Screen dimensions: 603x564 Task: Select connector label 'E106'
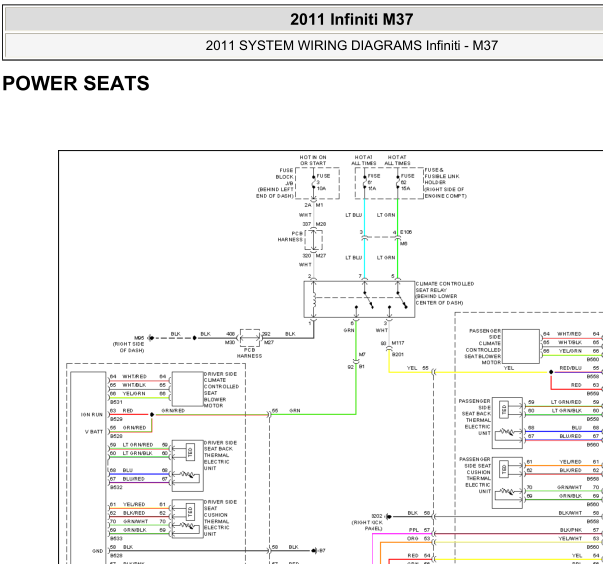click(406, 232)
